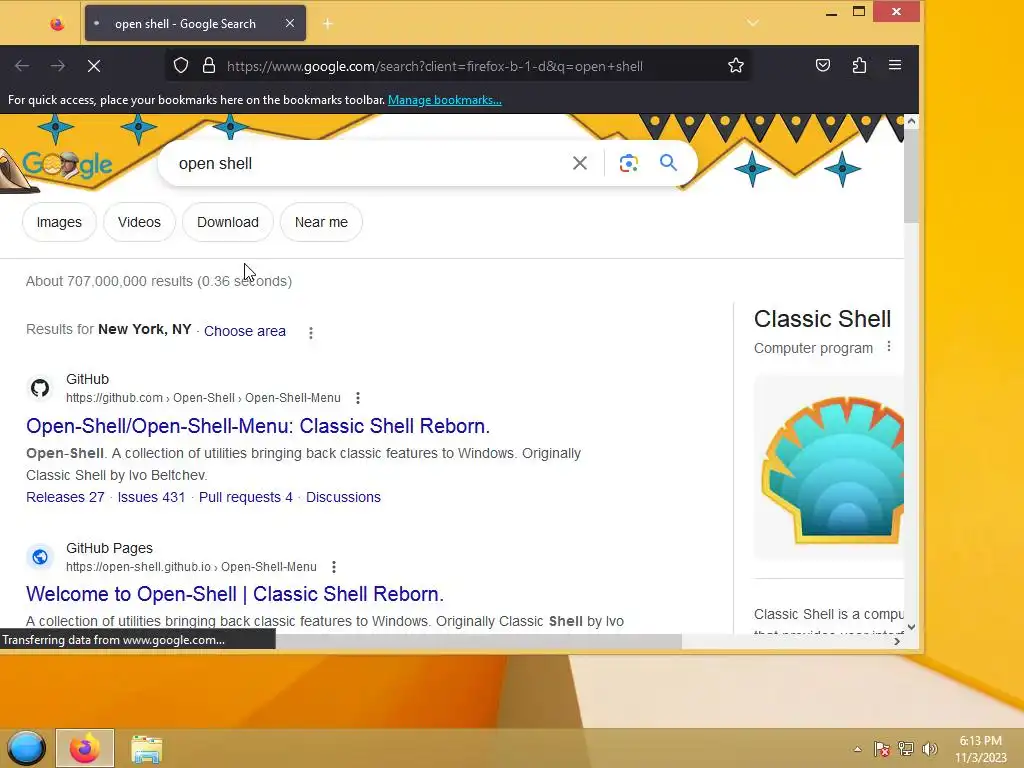Click the Classic Shell knowledge panel title
Screen dimensions: 1024x768
tap(822, 319)
